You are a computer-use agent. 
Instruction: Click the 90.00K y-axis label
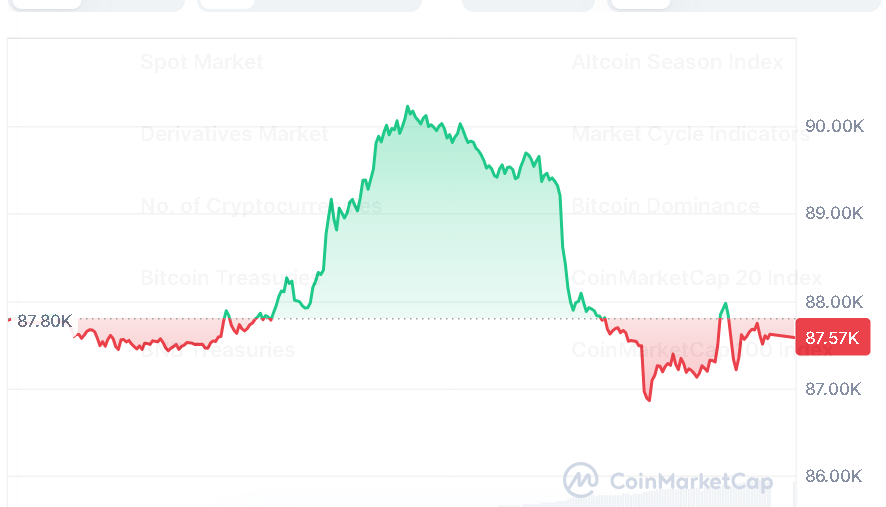(834, 126)
